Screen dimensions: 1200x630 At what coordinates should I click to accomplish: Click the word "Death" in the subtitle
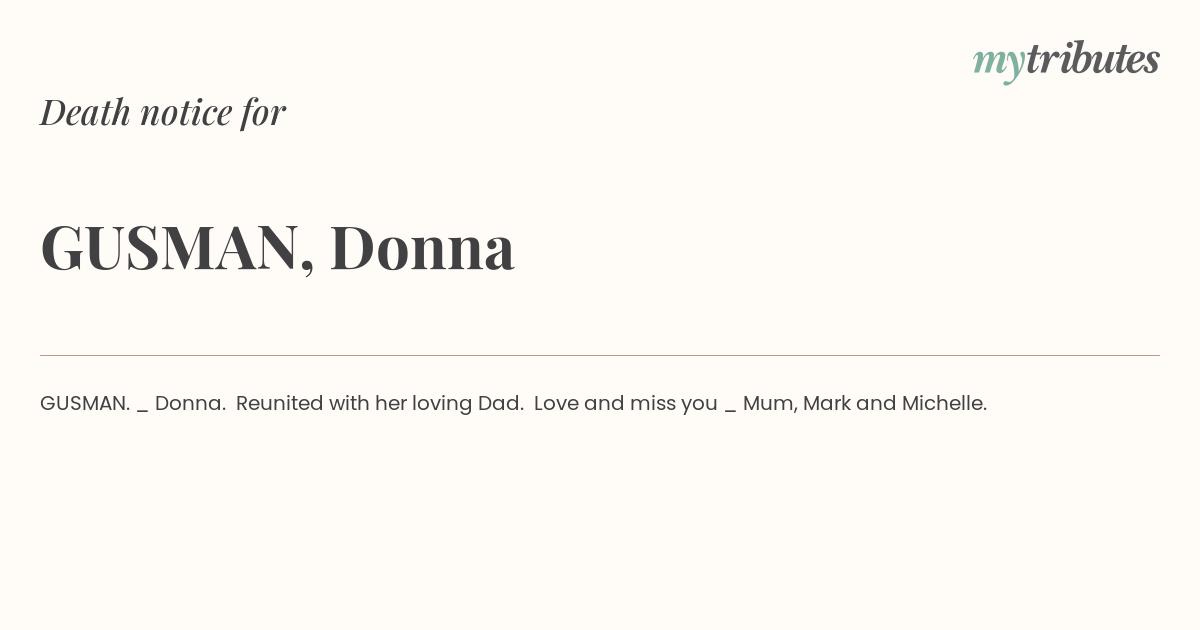[x=85, y=112]
